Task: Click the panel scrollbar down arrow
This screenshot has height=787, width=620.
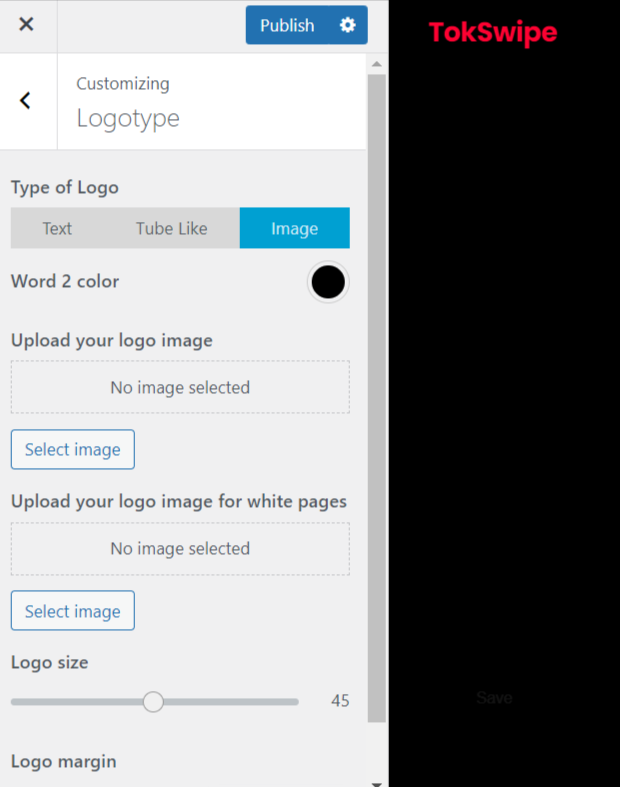Action: point(377,780)
